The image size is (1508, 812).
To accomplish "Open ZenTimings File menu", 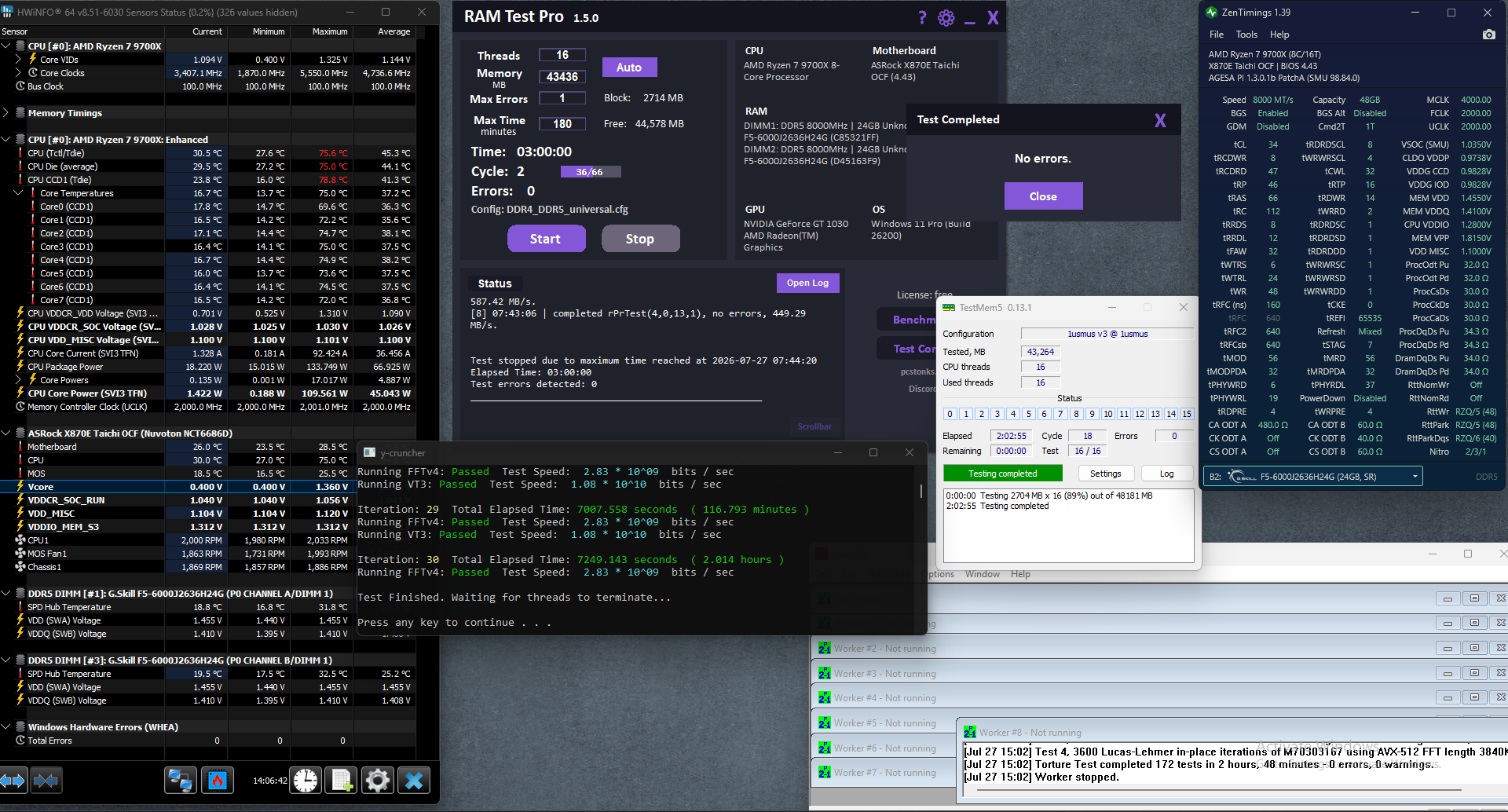I will click(x=1217, y=35).
